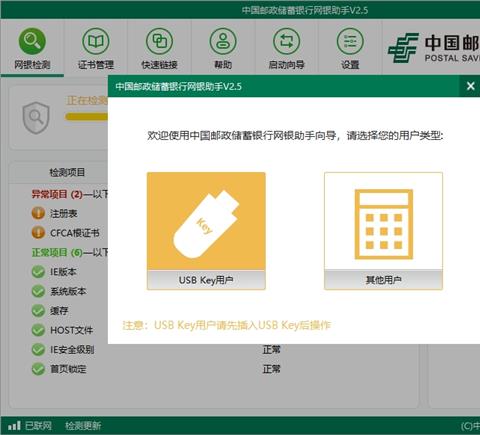Click warning icon beside 注册表
This screenshot has width=480, height=435.
[38, 213]
